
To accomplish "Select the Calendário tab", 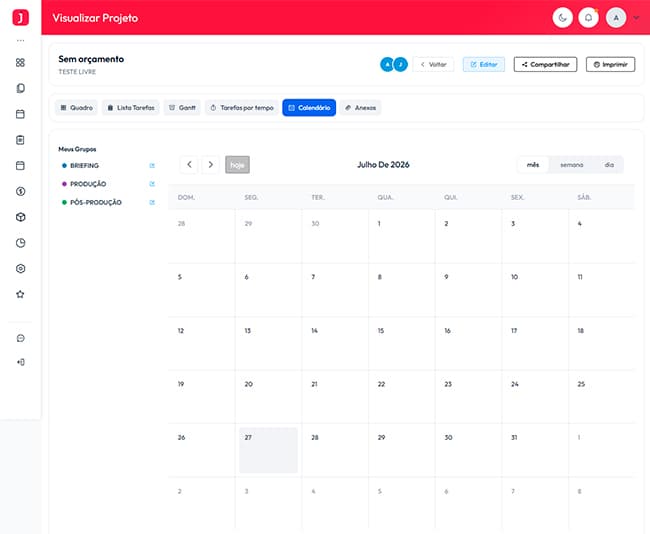I will tap(309, 108).
